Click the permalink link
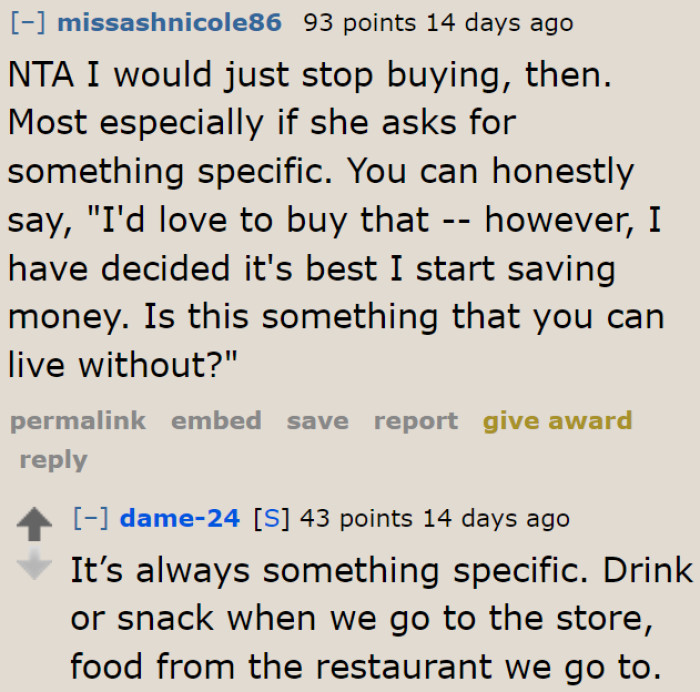The image size is (700, 692). click(78, 421)
